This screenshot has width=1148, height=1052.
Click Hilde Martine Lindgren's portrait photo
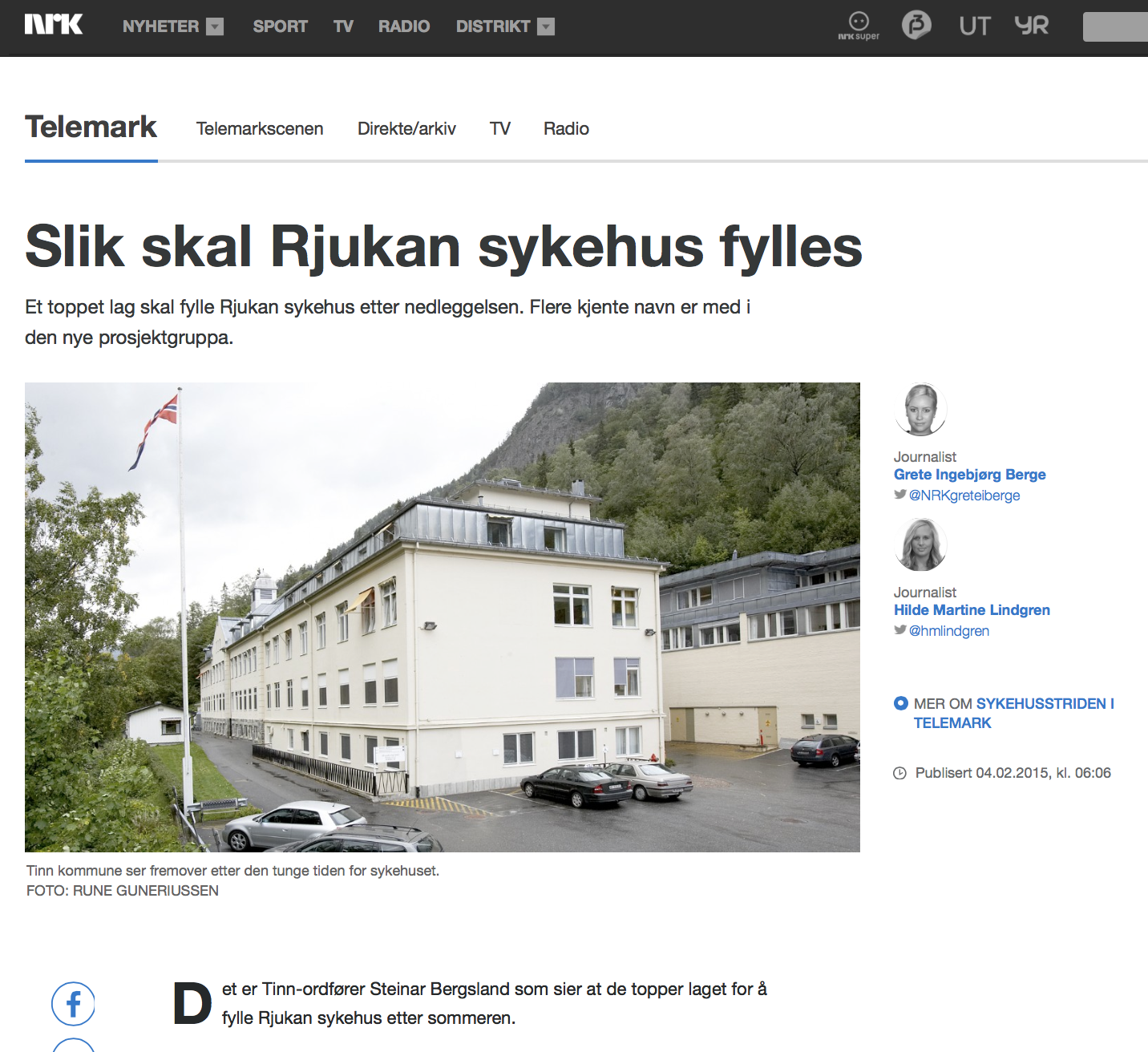920,545
